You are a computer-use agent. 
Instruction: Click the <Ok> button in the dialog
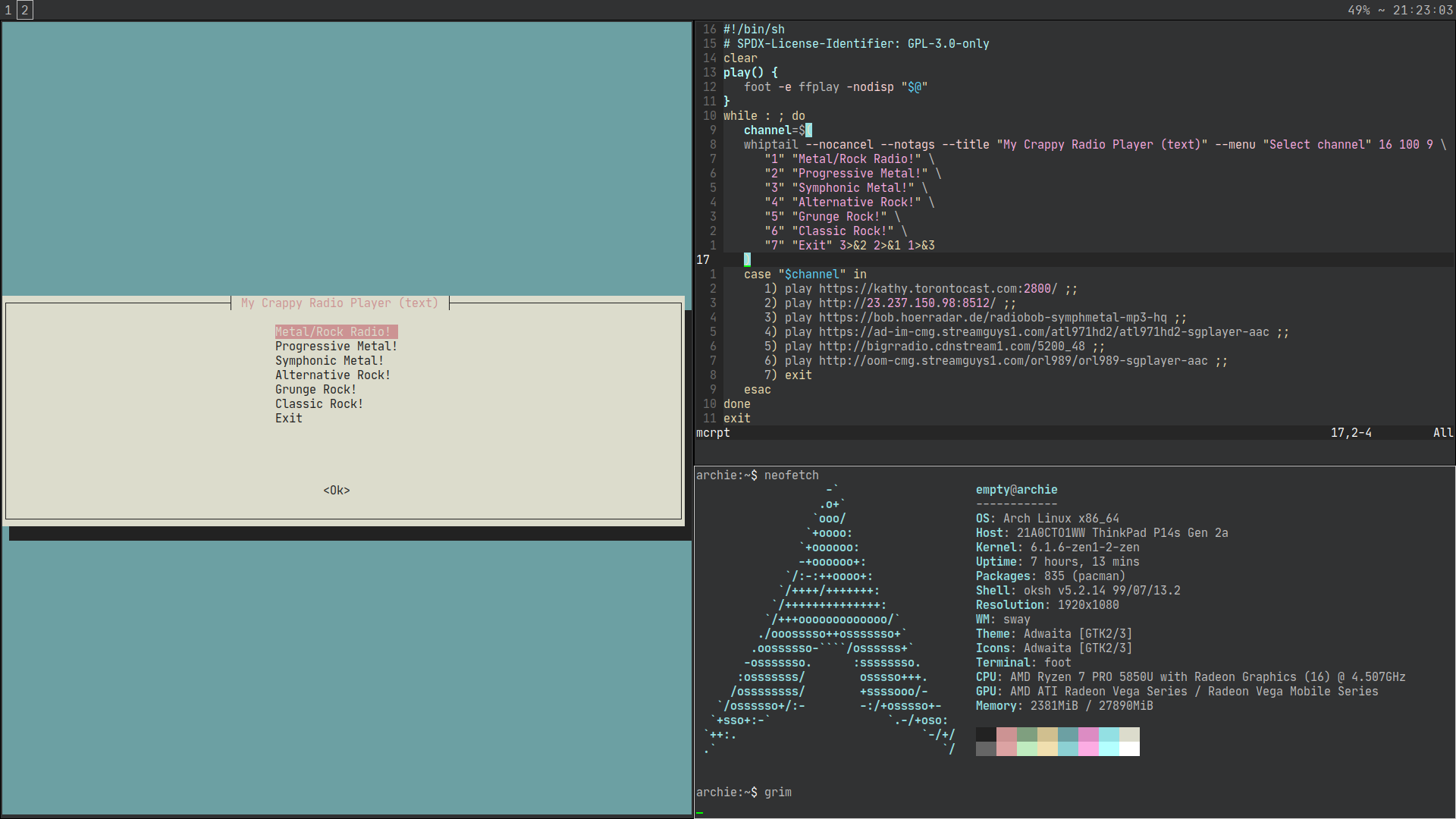point(337,491)
